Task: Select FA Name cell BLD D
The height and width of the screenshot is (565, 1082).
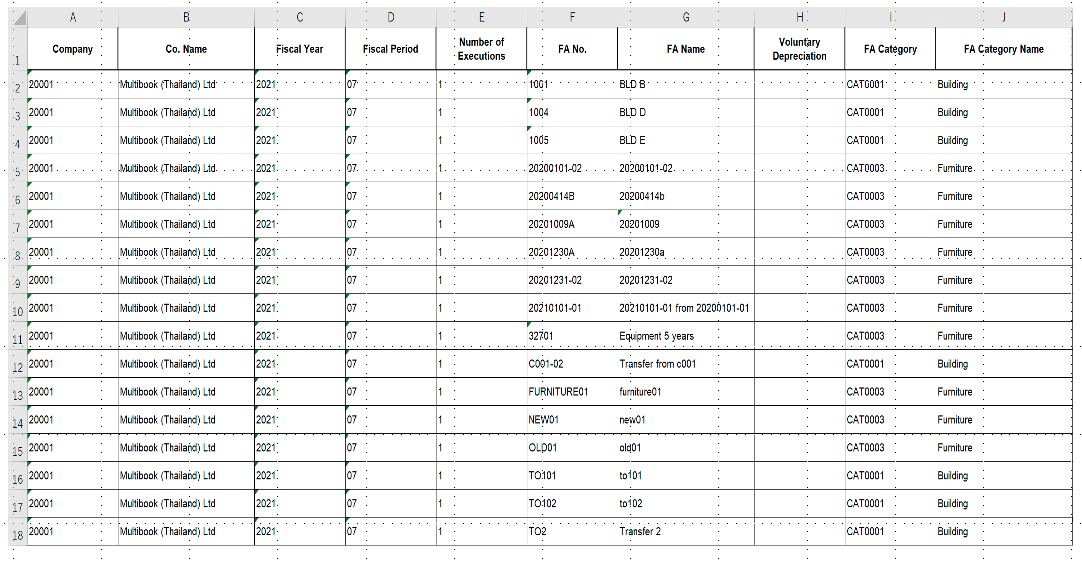Action: click(x=686, y=112)
